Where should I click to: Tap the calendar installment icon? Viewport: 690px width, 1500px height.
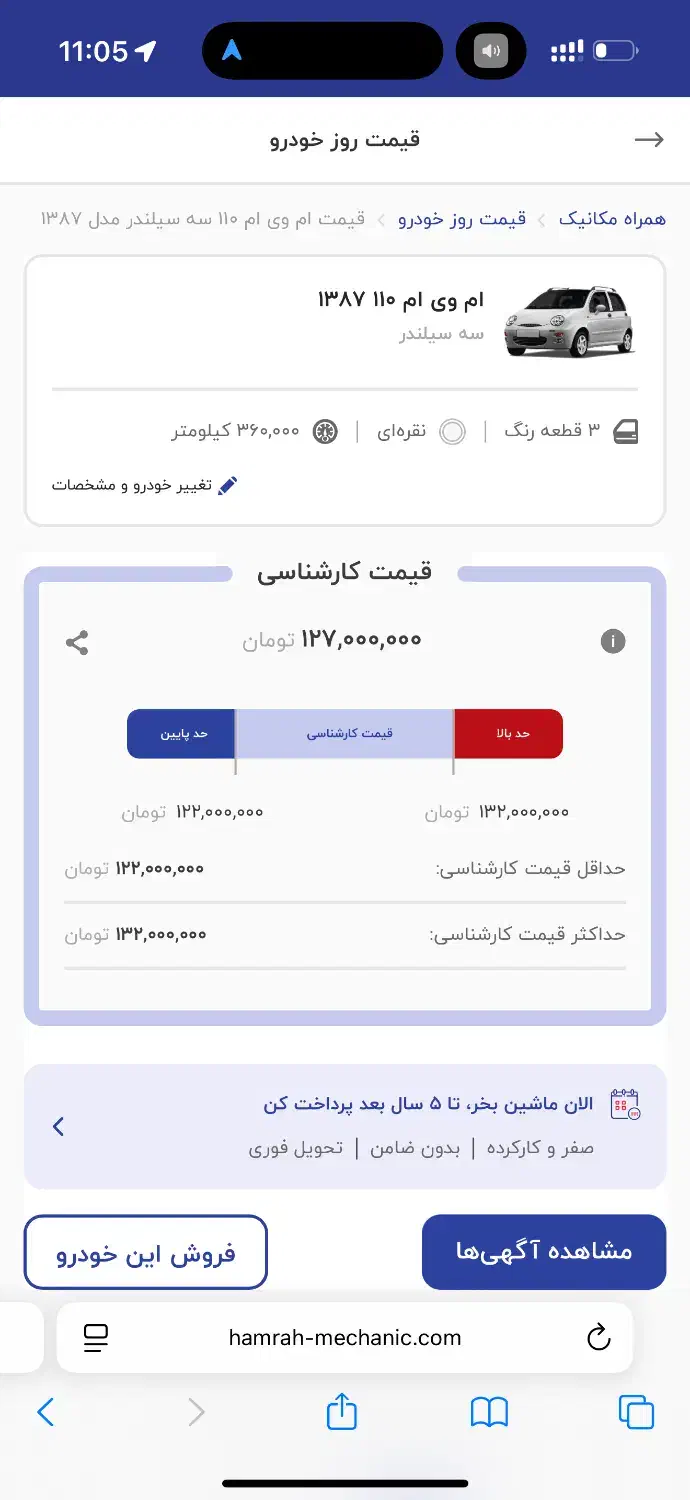pos(625,1104)
